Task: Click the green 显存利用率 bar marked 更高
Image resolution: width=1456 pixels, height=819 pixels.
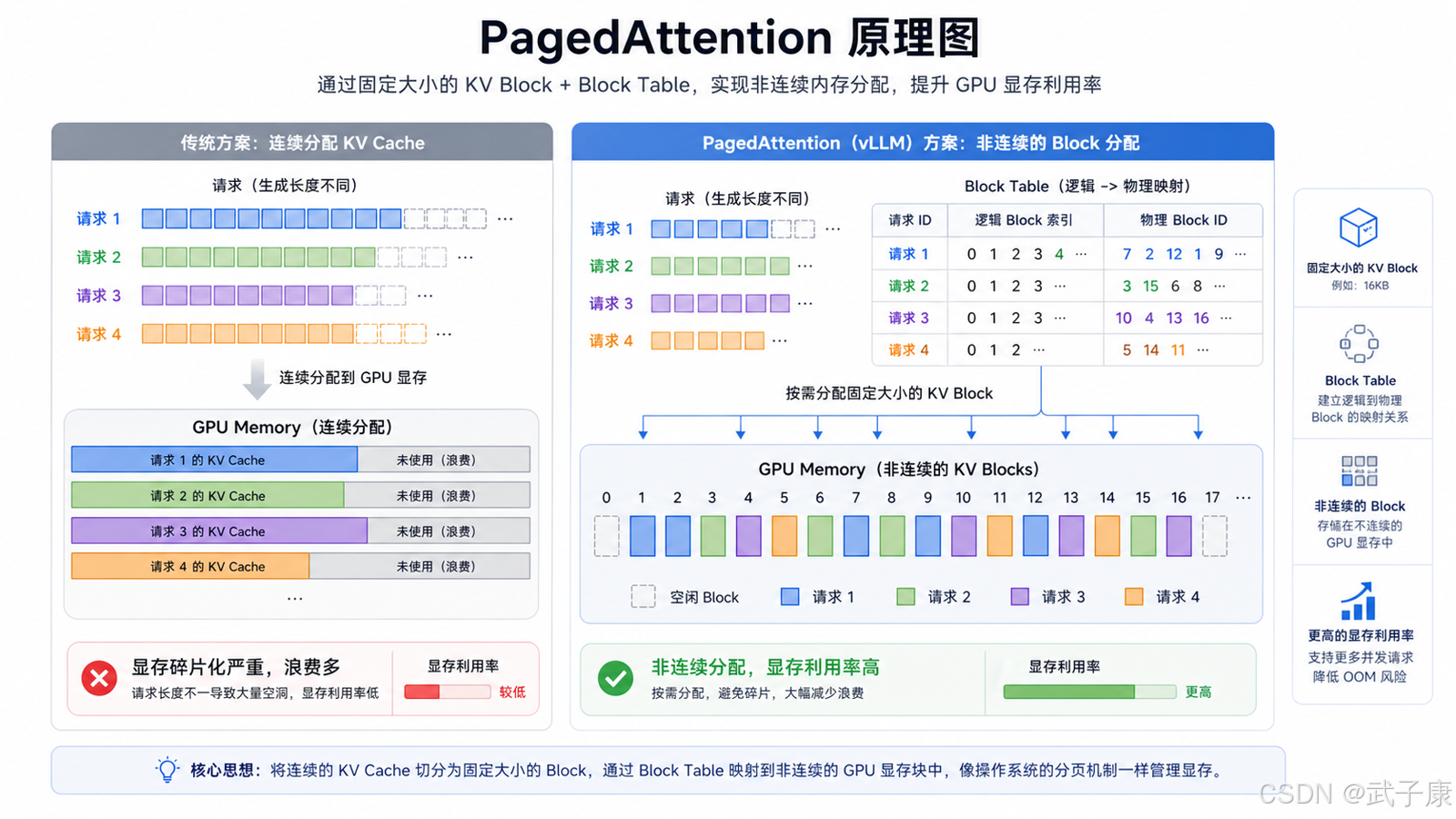Action: 1089,692
